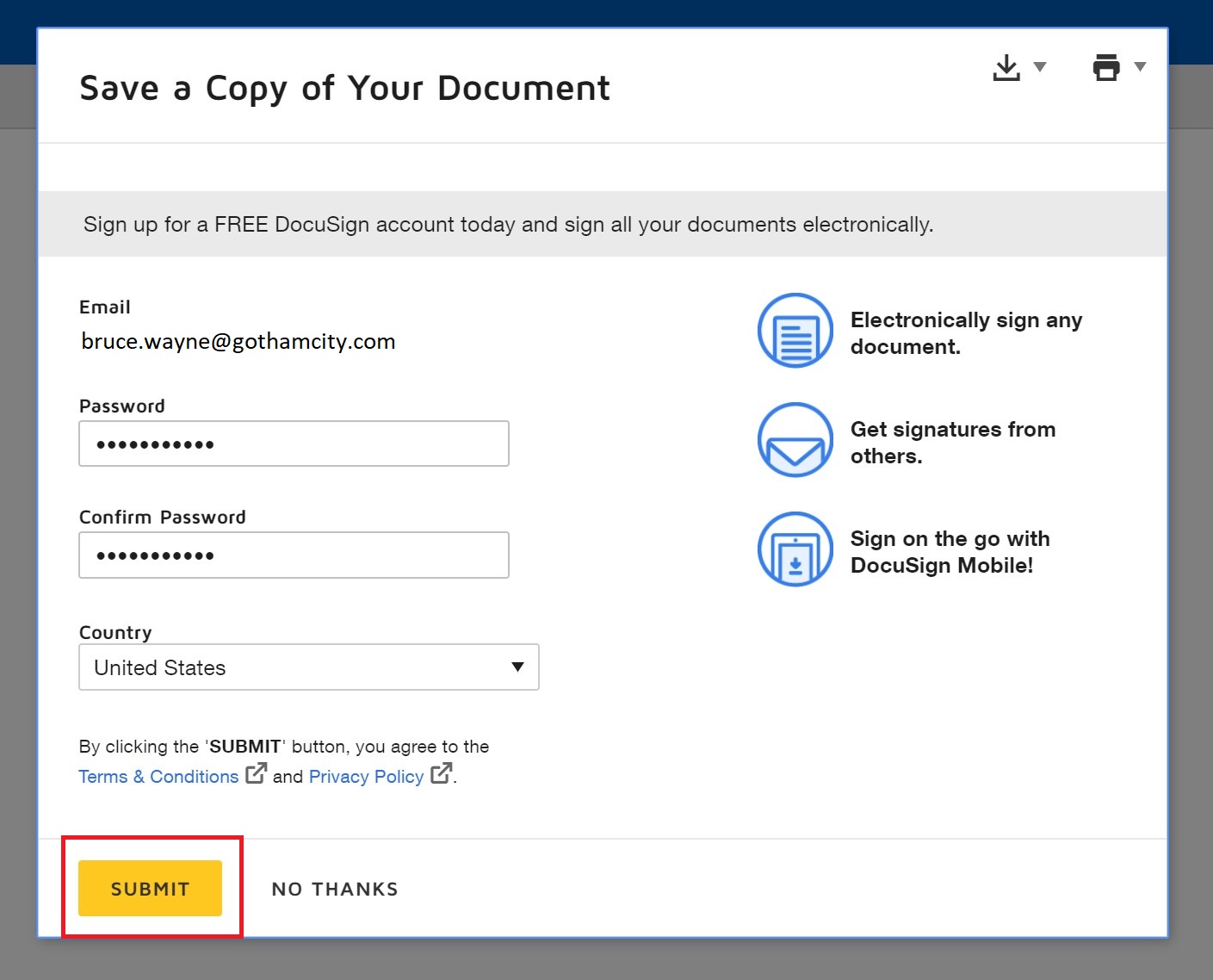
Task: Click the DocuSign Mobile feature icon
Action: 795,549
